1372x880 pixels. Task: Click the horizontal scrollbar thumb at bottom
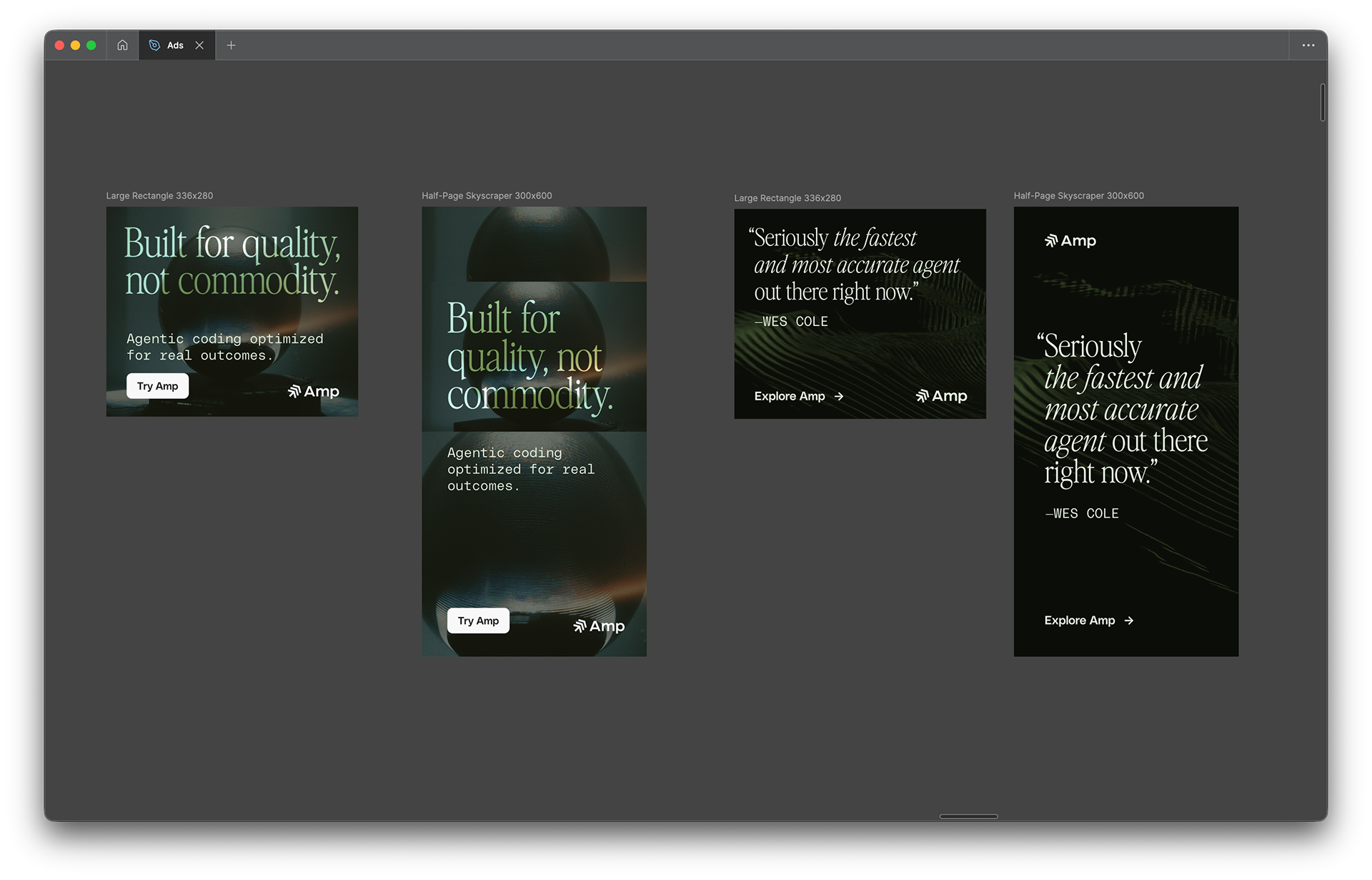click(x=968, y=816)
